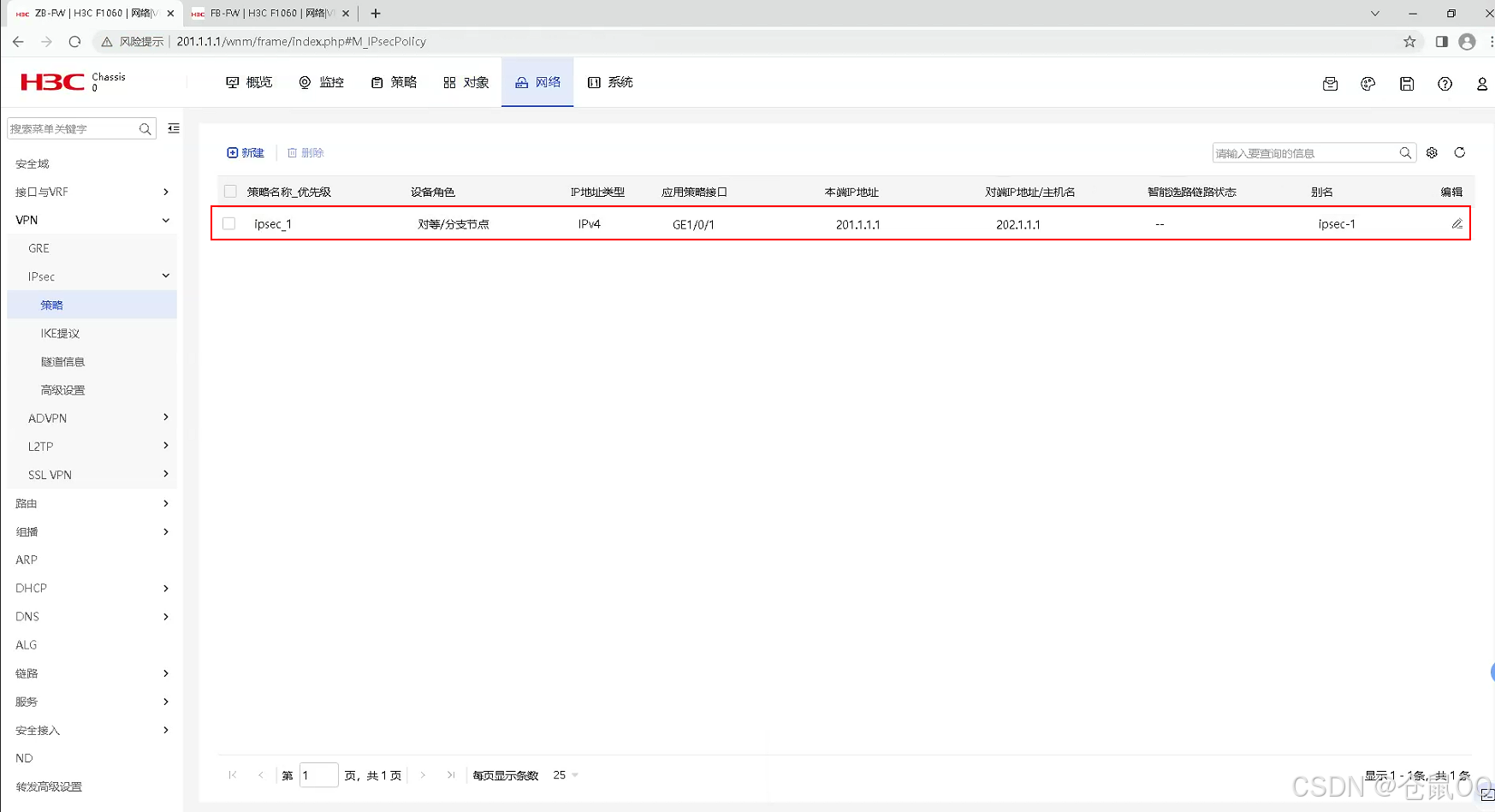
Task: Open the 对象 (Objects) grid icon
Action: pyautogui.click(x=449, y=82)
